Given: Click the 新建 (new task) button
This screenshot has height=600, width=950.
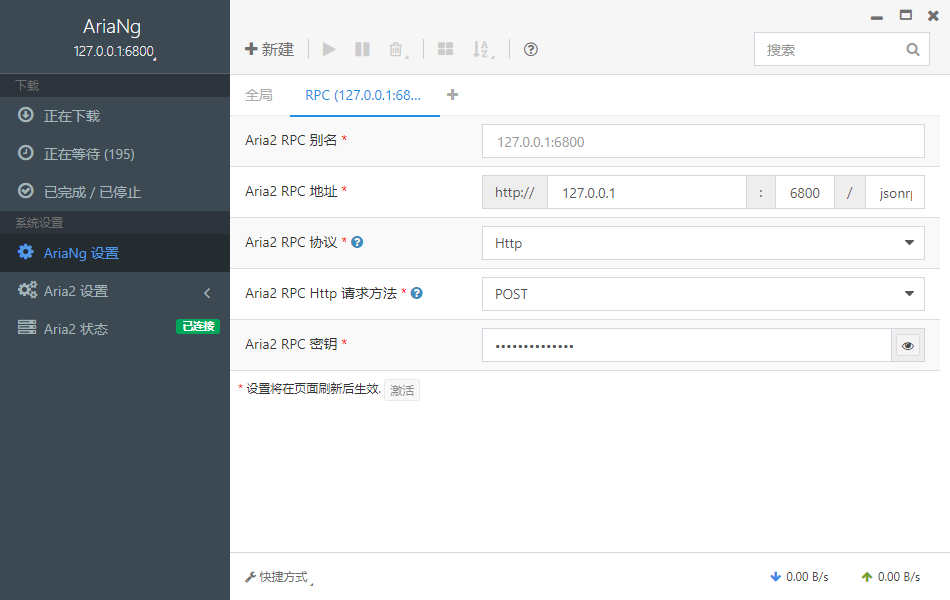Looking at the screenshot, I should coord(269,49).
